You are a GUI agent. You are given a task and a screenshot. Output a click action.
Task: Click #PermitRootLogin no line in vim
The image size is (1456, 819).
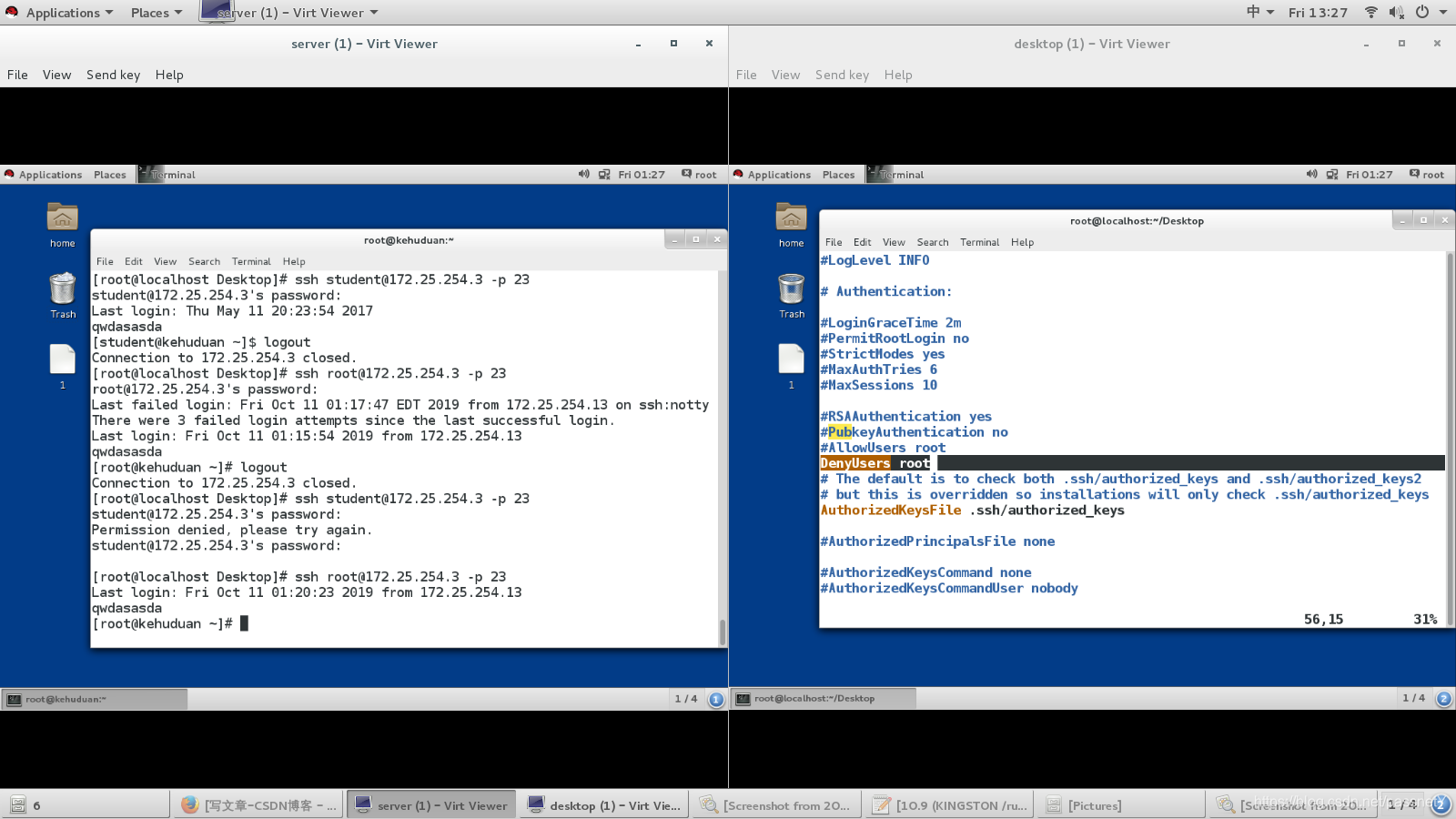[x=895, y=339]
